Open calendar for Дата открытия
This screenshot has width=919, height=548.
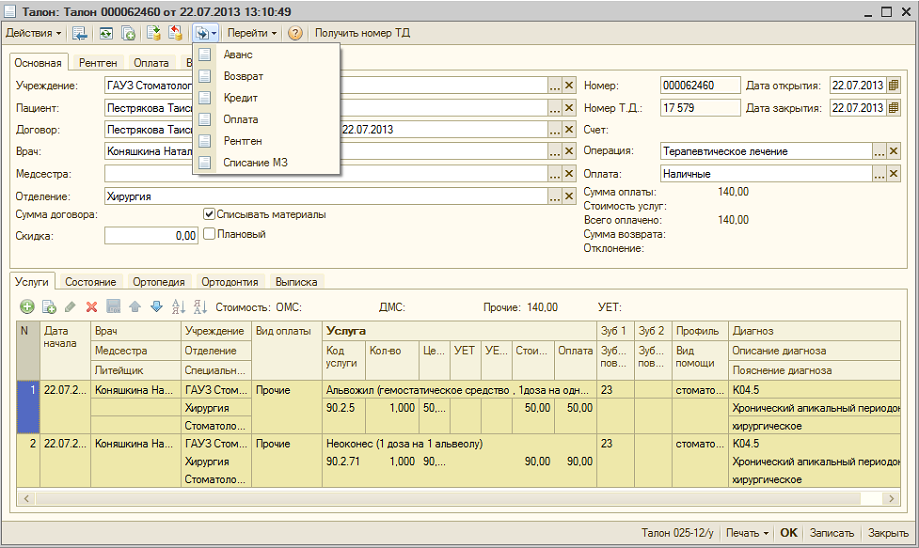[x=894, y=85]
